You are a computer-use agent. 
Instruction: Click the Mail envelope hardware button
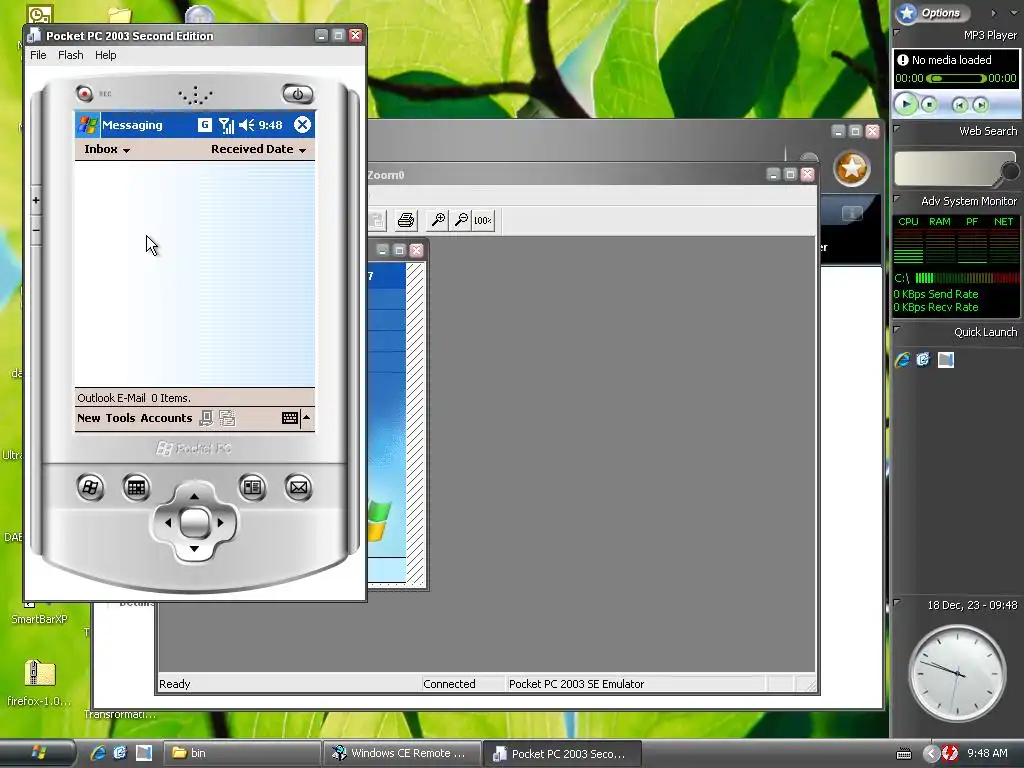click(x=298, y=487)
